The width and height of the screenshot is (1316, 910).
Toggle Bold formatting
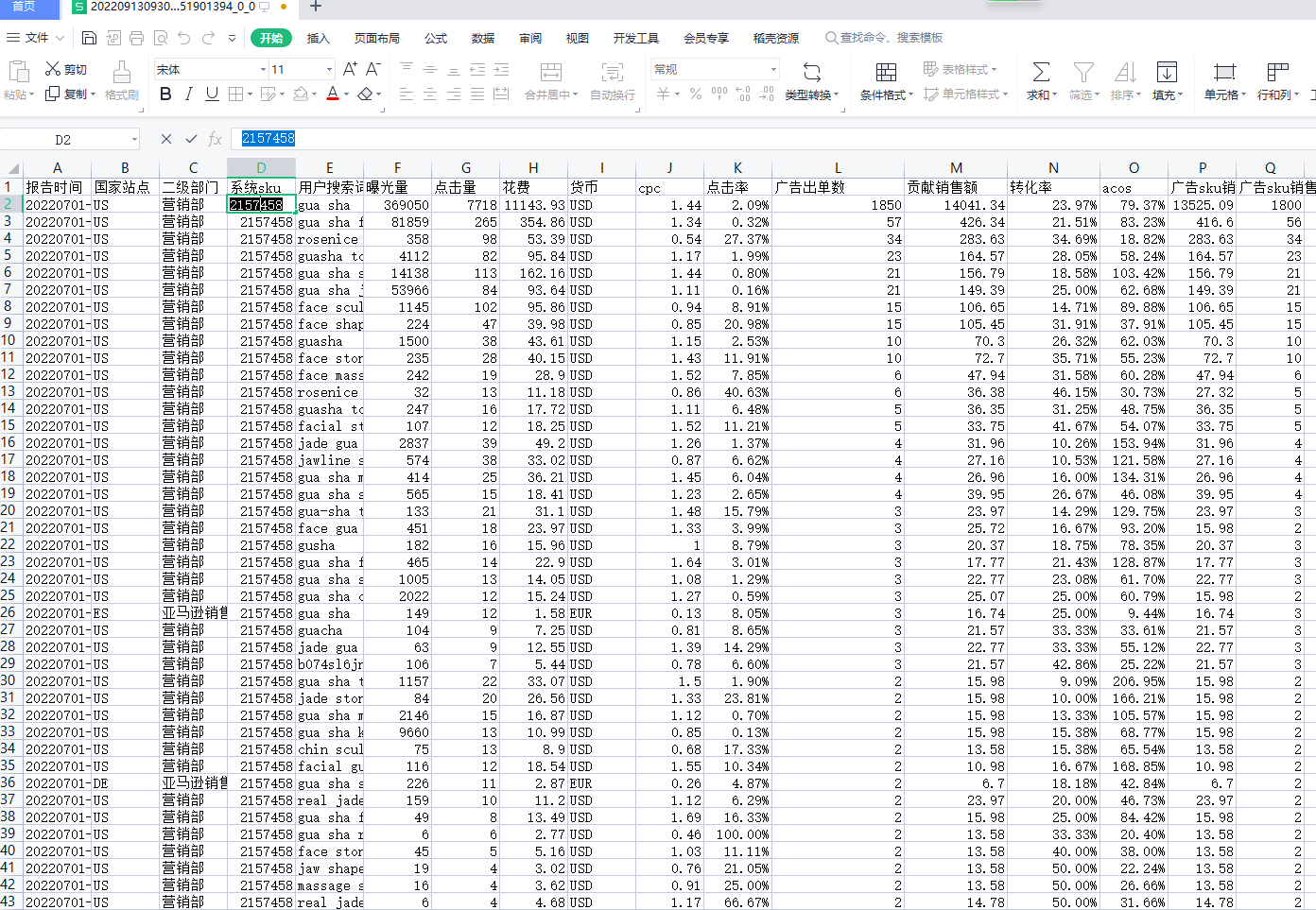(x=165, y=94)
